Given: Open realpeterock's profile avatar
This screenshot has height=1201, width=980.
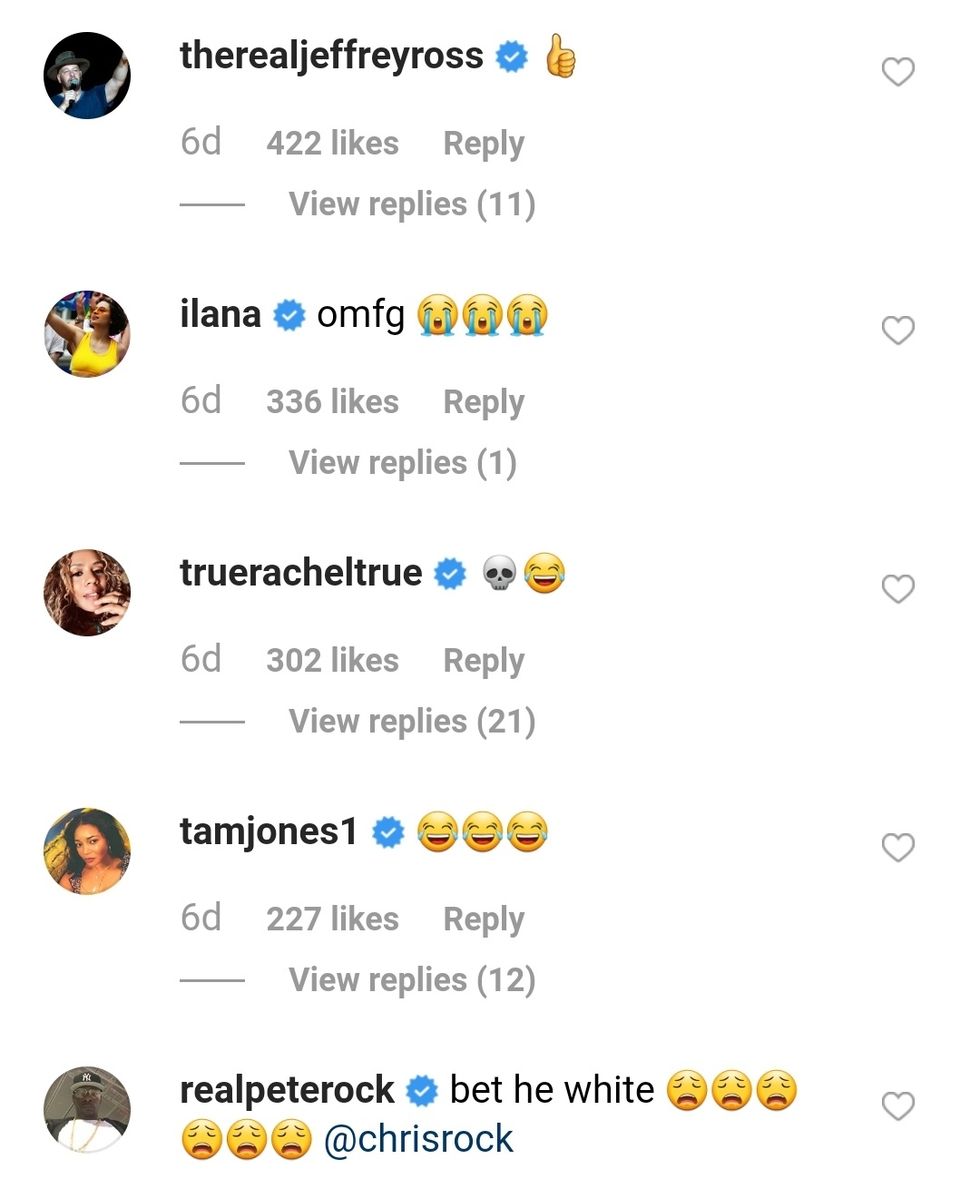Looking at the screenshot, I should coord(88,1109).
